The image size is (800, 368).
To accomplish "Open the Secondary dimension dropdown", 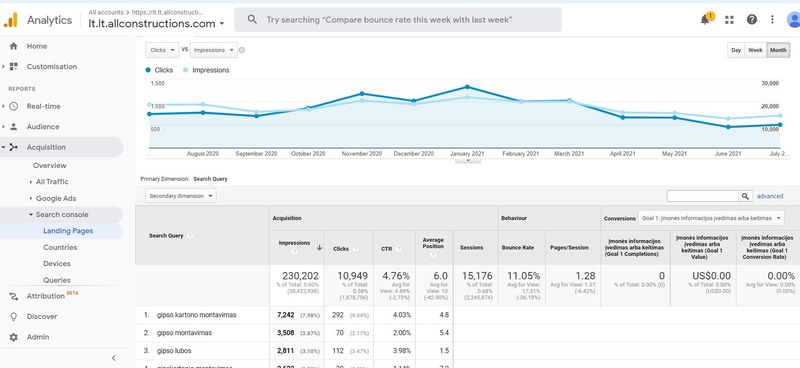I will coord(181,196).
